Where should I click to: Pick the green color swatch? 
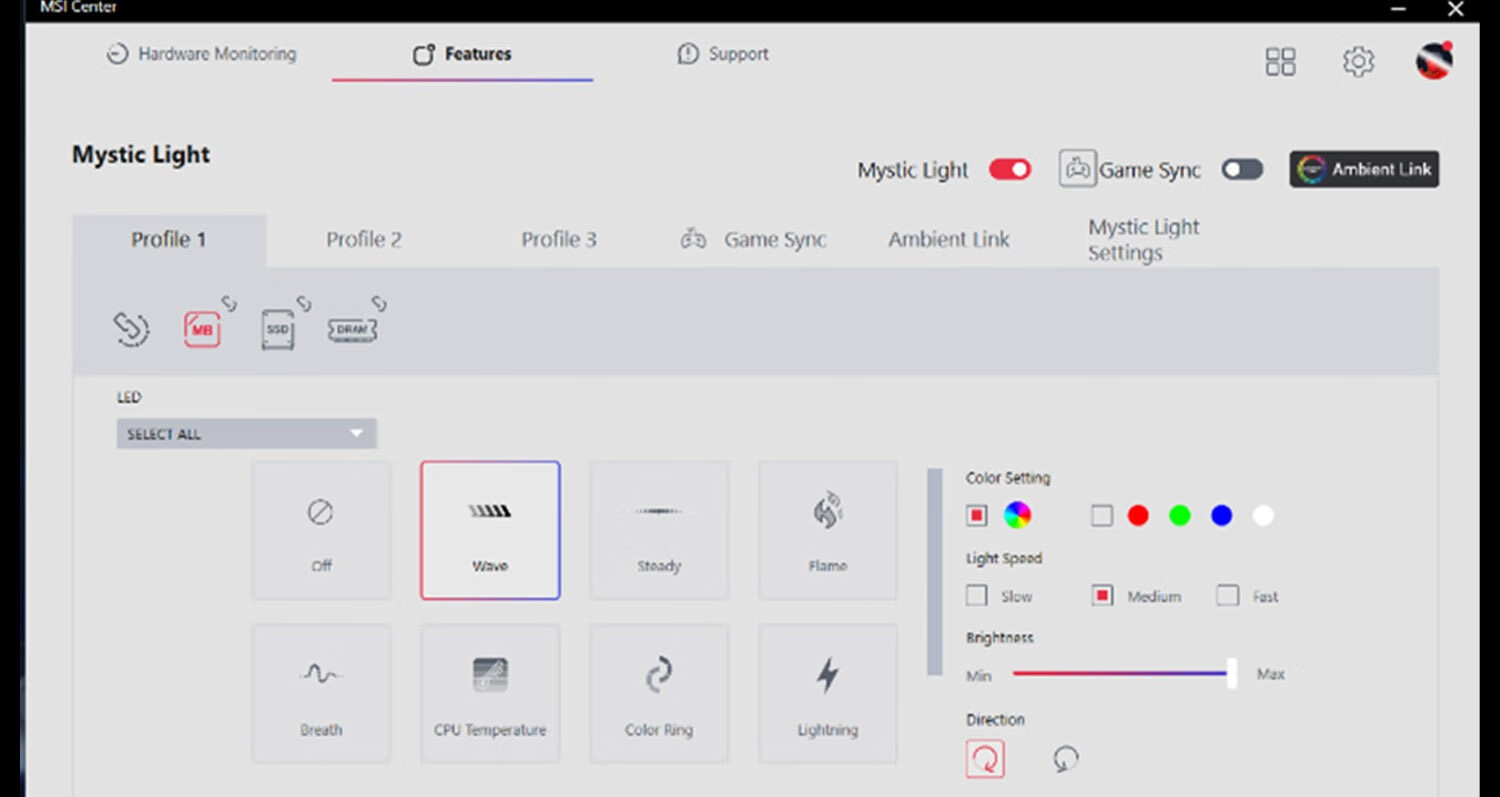coord(1180,516)
